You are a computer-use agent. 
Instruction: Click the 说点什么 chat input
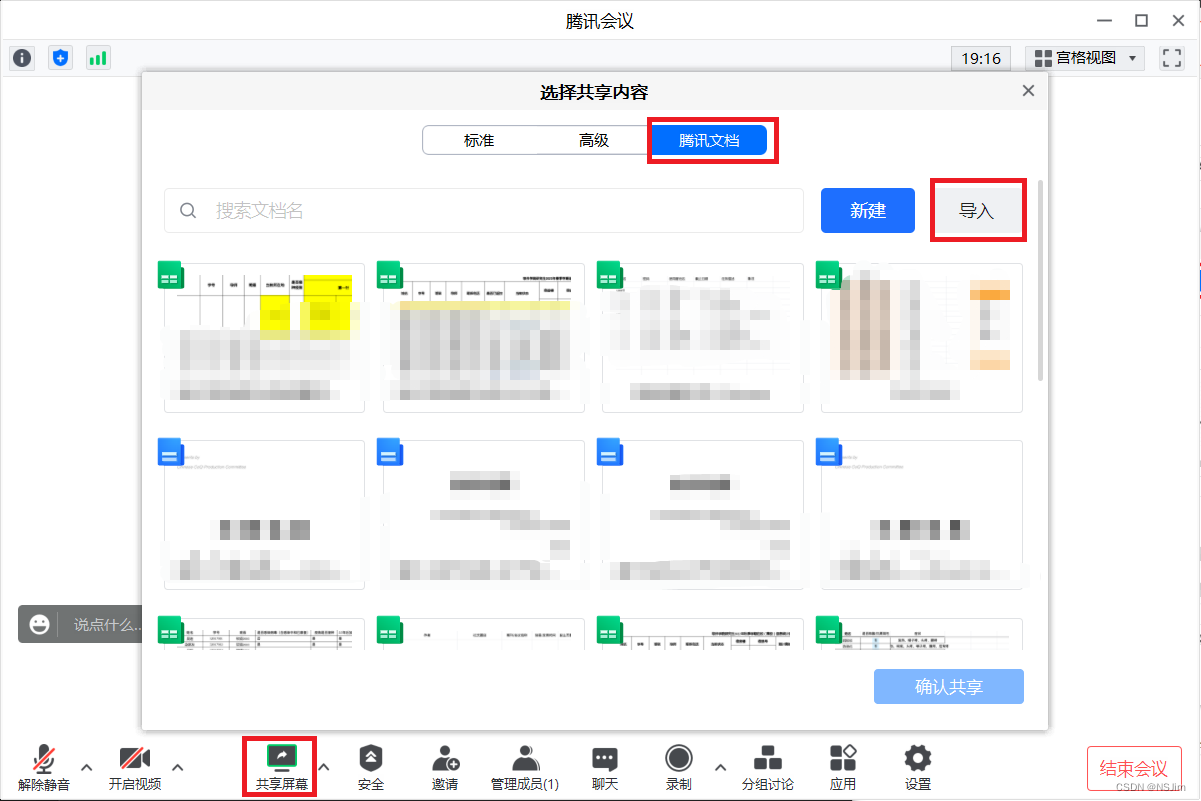[x=107, y=624]
